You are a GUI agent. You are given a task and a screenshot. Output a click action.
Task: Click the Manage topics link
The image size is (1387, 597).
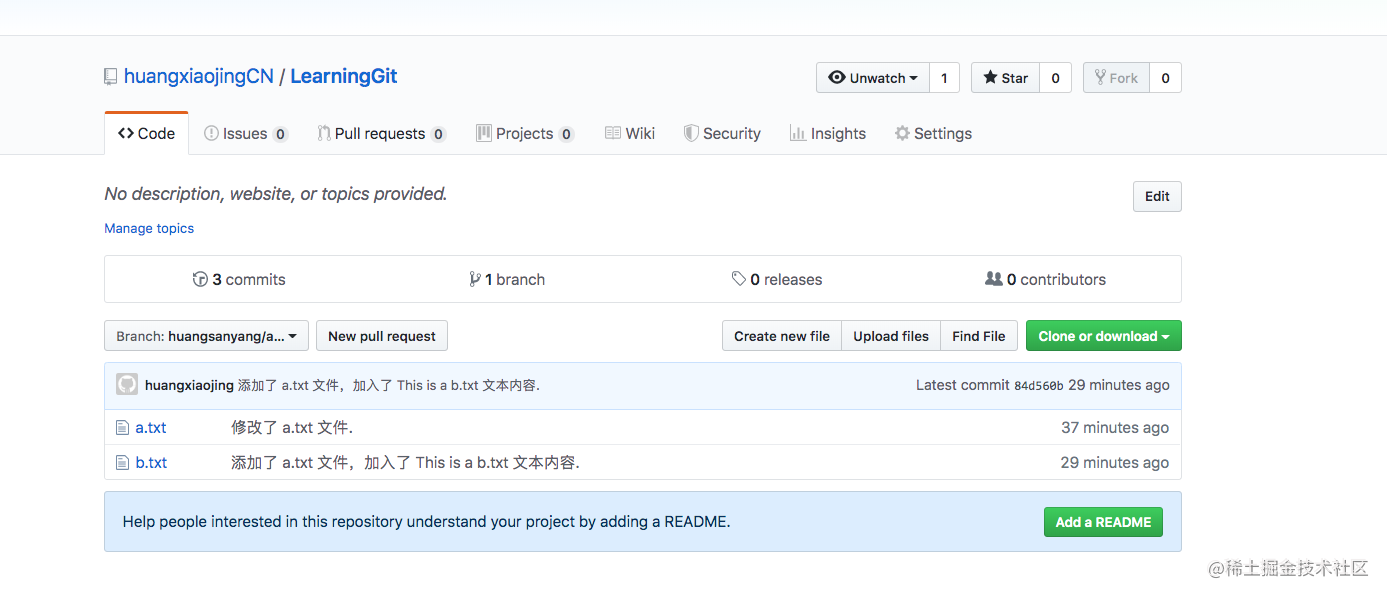pyautogui.click(x=149, y=228)
